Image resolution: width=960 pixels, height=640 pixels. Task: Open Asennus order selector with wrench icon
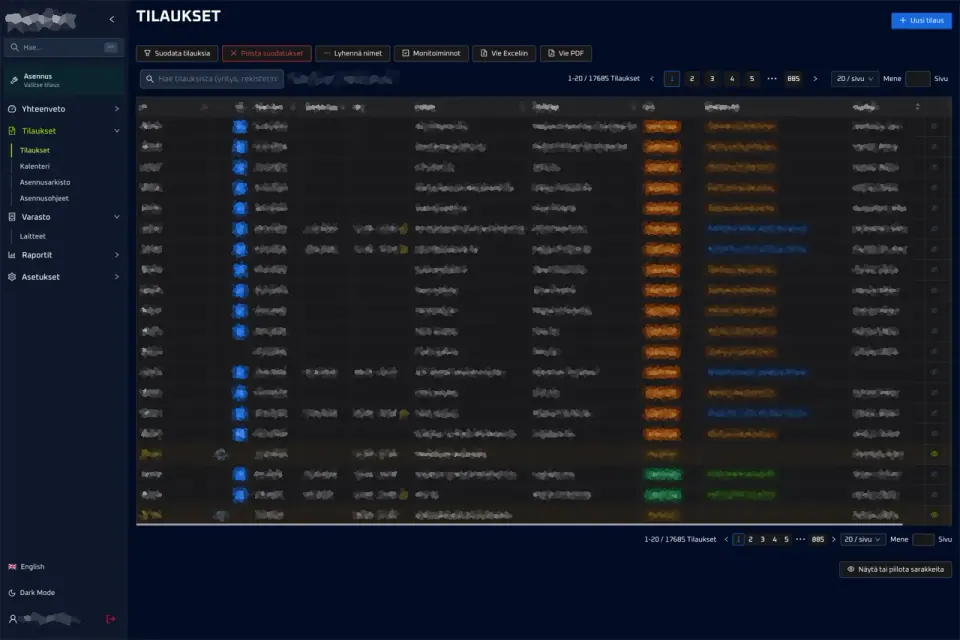(64, 80)
